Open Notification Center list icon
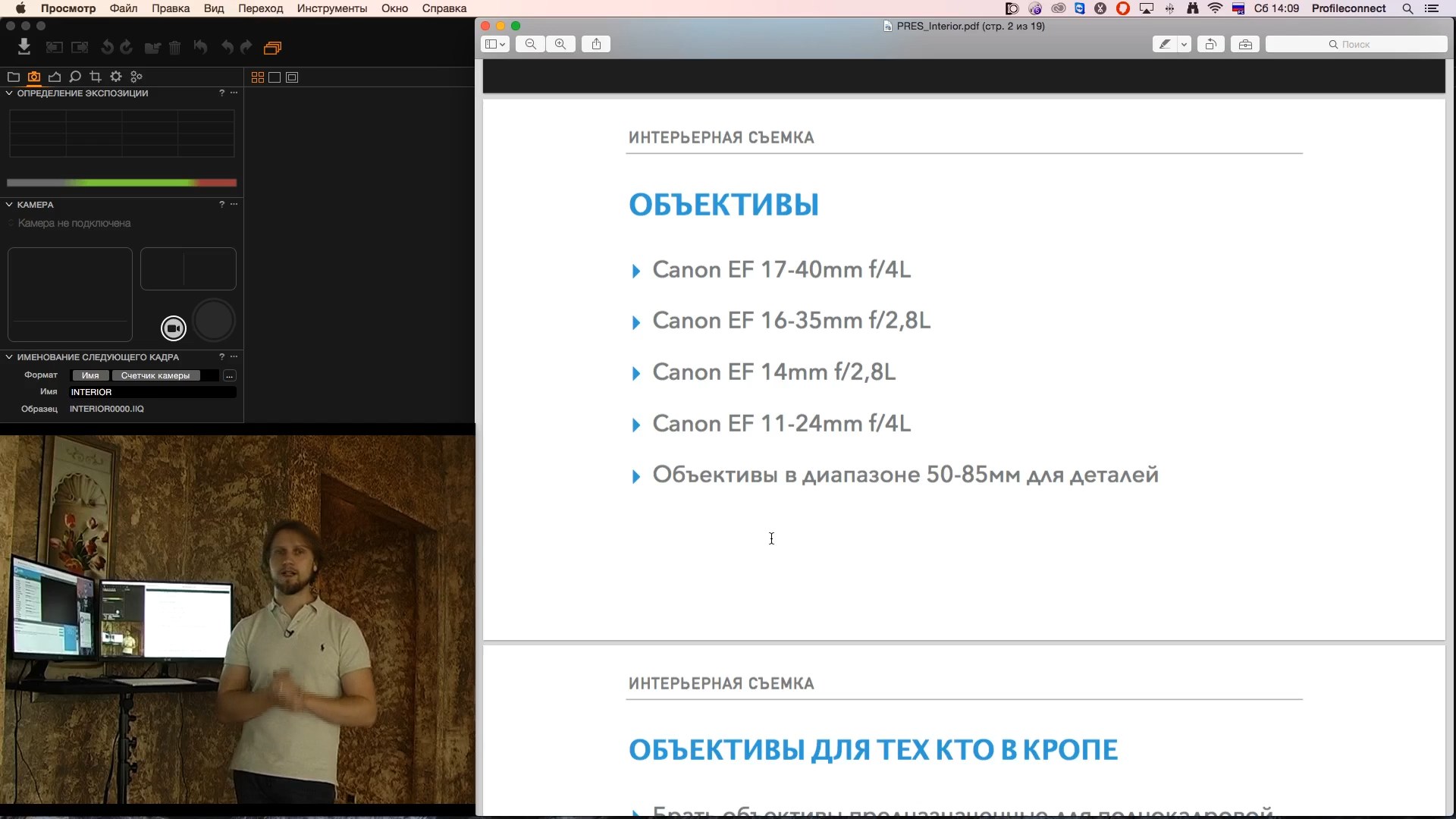Viewport: 1456px width, 819px height. 1432,8
